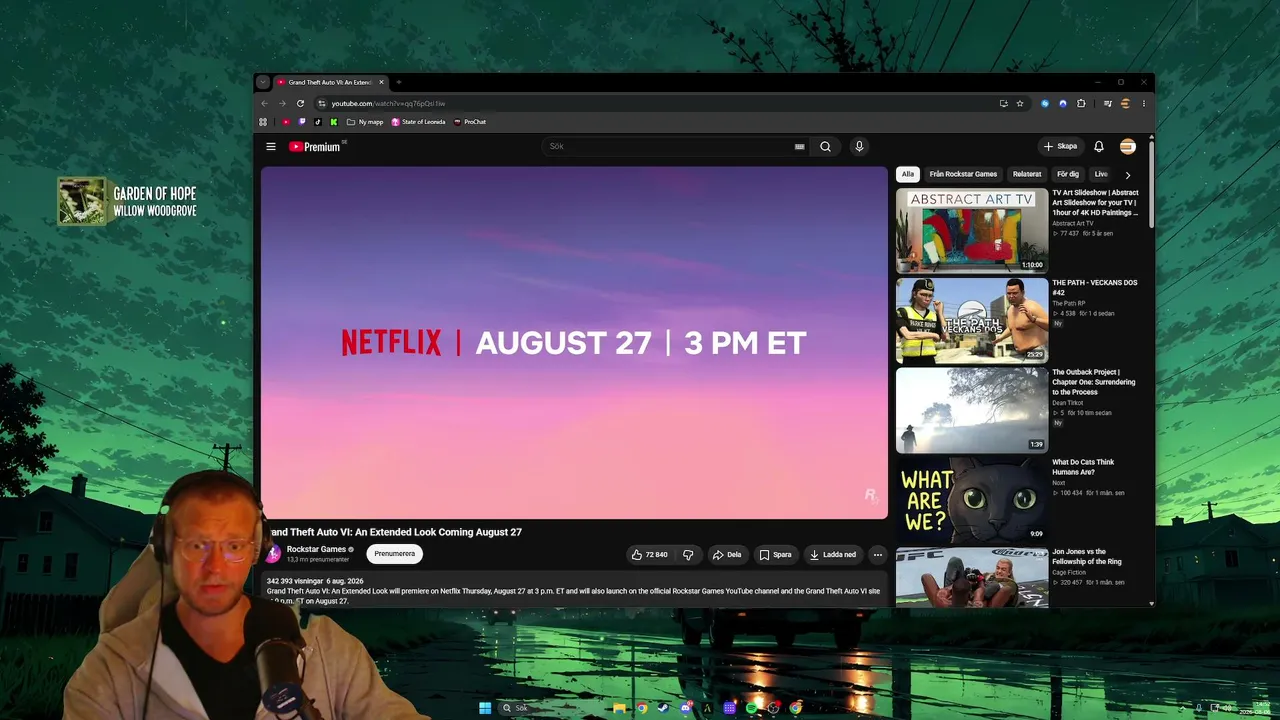Image resolution: width=1280 pixels, height=720 pixels.
Task: Open the 'Garden of Hope' desktop widget
Action: coord(127,201)
